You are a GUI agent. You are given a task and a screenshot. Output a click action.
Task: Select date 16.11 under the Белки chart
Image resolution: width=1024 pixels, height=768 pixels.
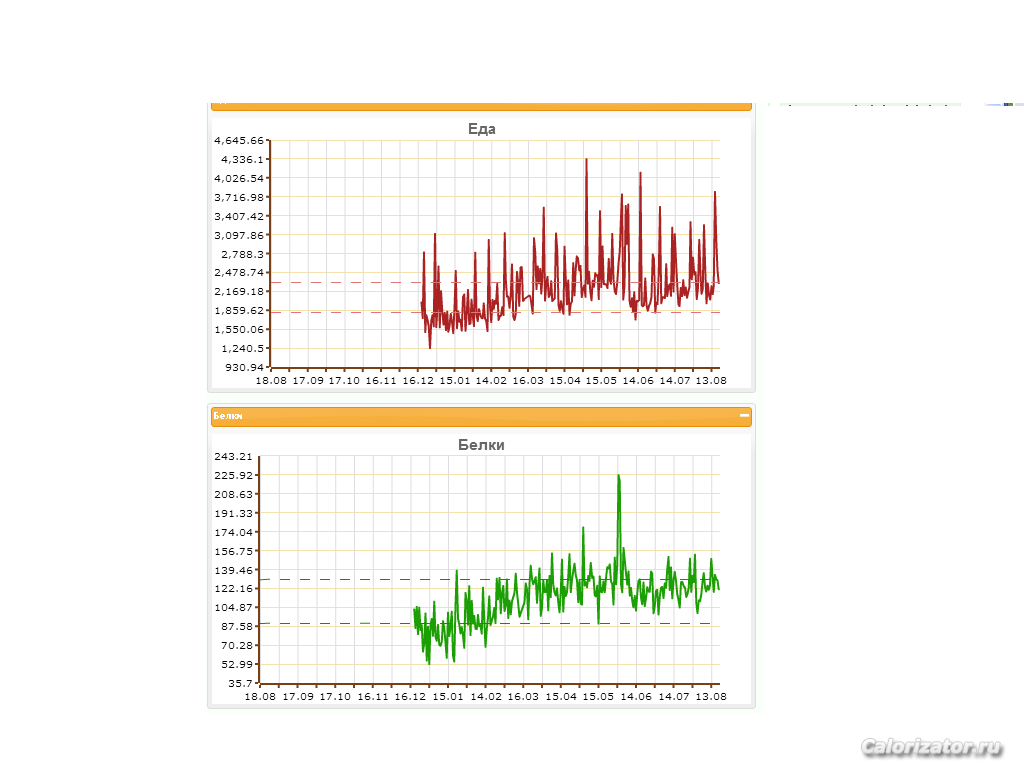click(x=373, y=696)
